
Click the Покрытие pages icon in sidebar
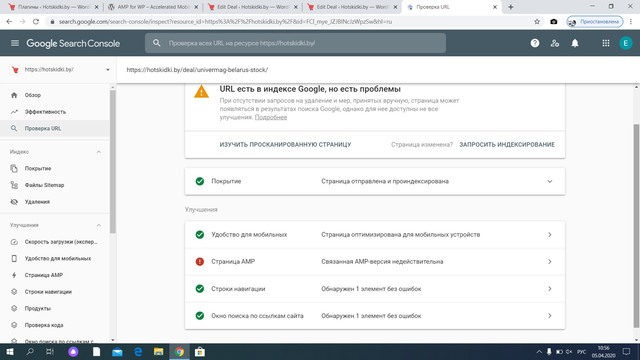coord(14,168)
